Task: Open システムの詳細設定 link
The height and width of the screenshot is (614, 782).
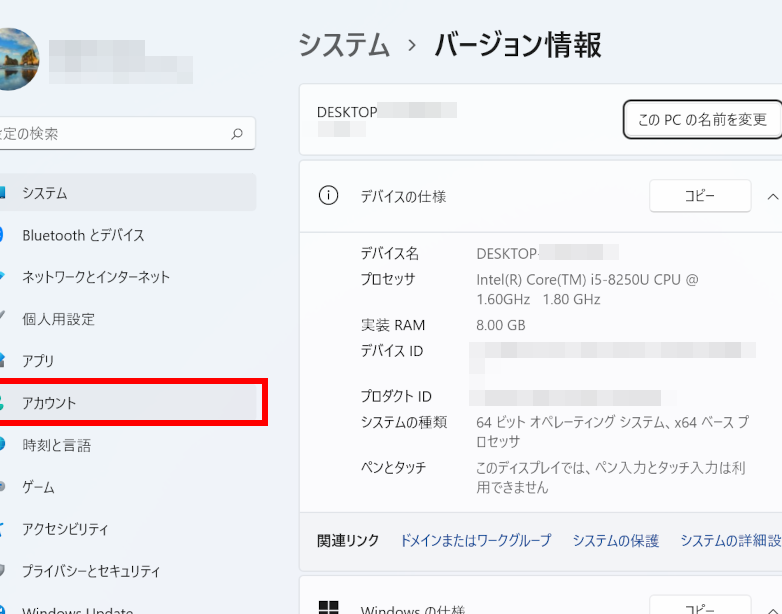Action: click(x=731, y=540)
